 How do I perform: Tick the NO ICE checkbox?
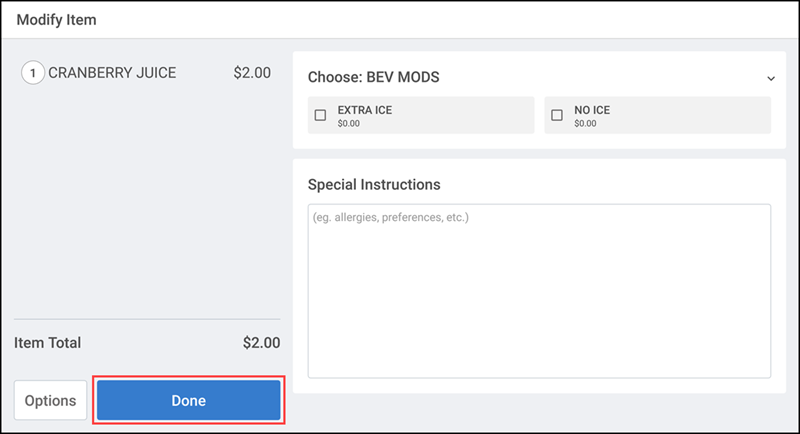tap(557, 115)
